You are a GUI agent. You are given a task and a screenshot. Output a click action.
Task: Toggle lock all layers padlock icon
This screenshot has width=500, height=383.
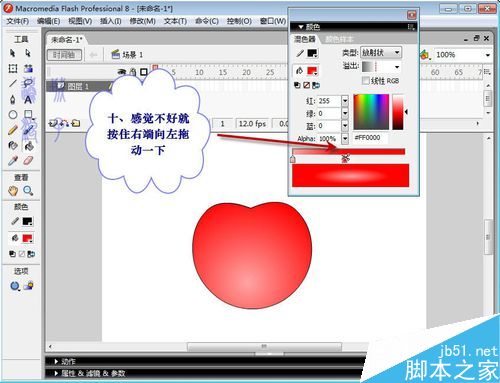pos(133,72)
